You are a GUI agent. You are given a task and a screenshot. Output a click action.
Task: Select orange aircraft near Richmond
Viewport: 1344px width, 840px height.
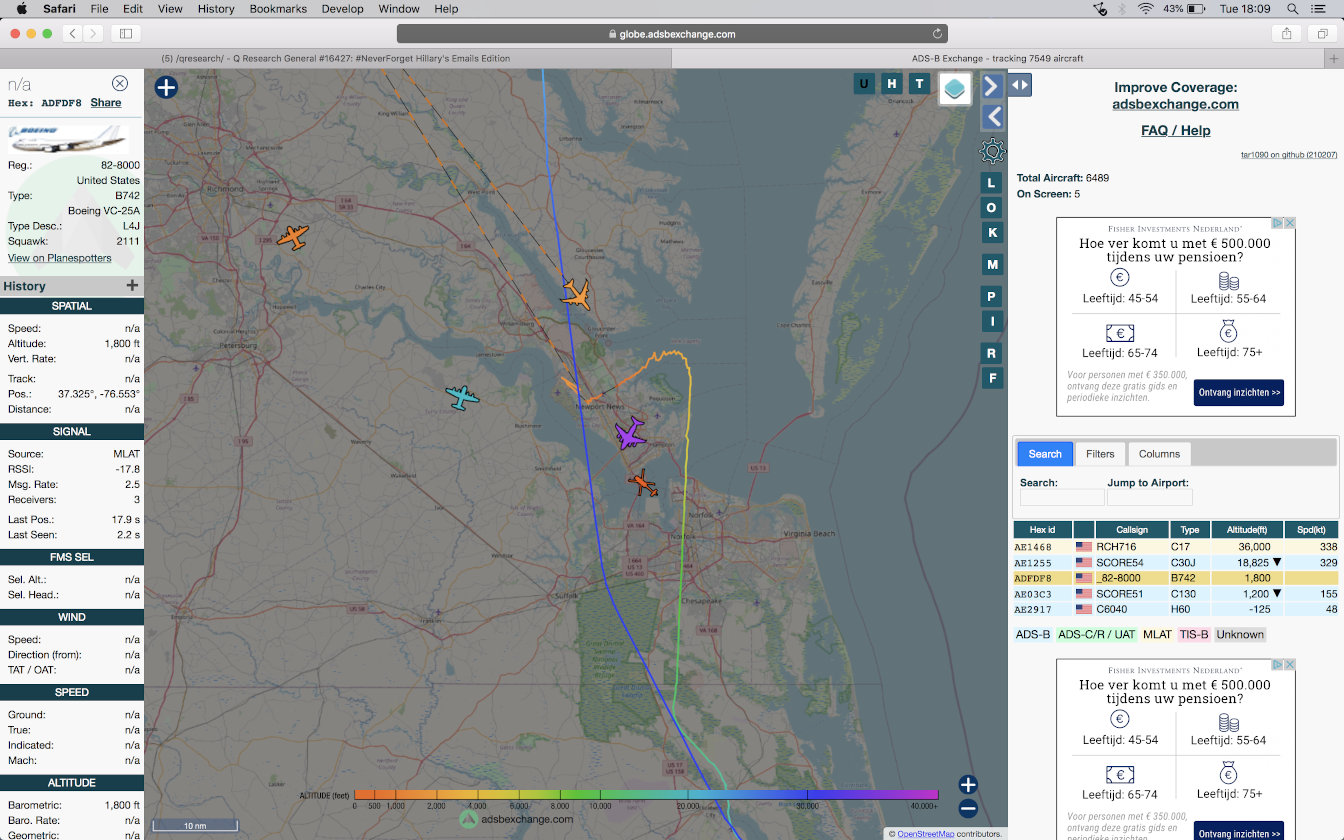pyautogui.click(x=292, y=238)
